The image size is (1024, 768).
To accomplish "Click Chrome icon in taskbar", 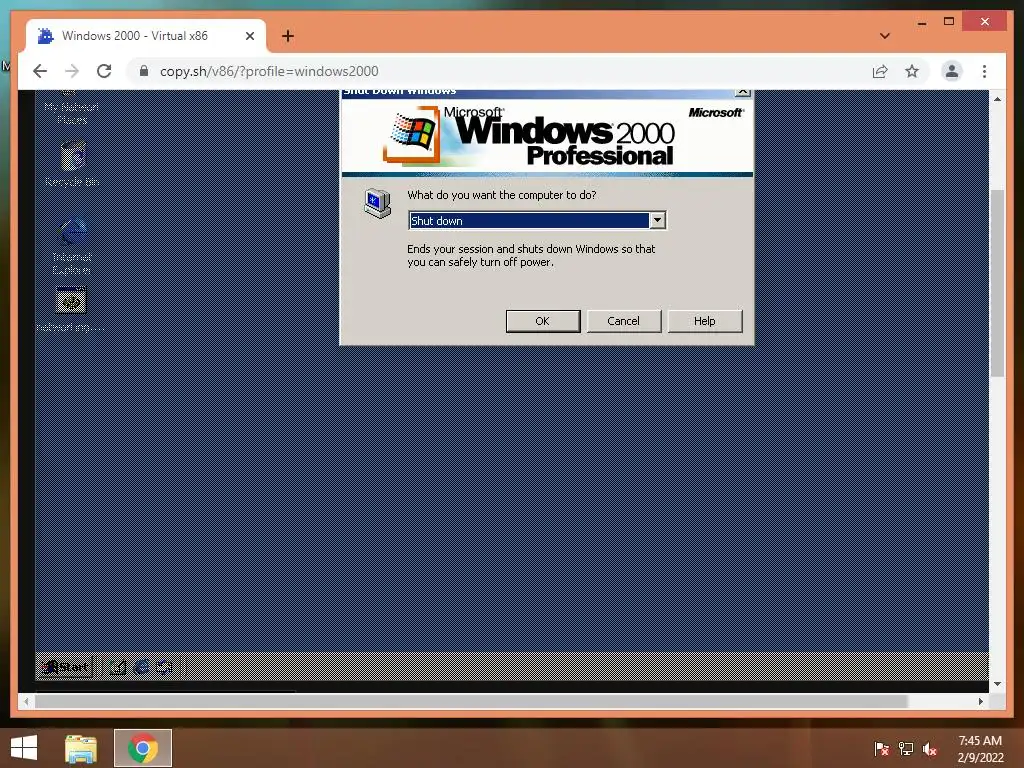I will click(143, 748).
